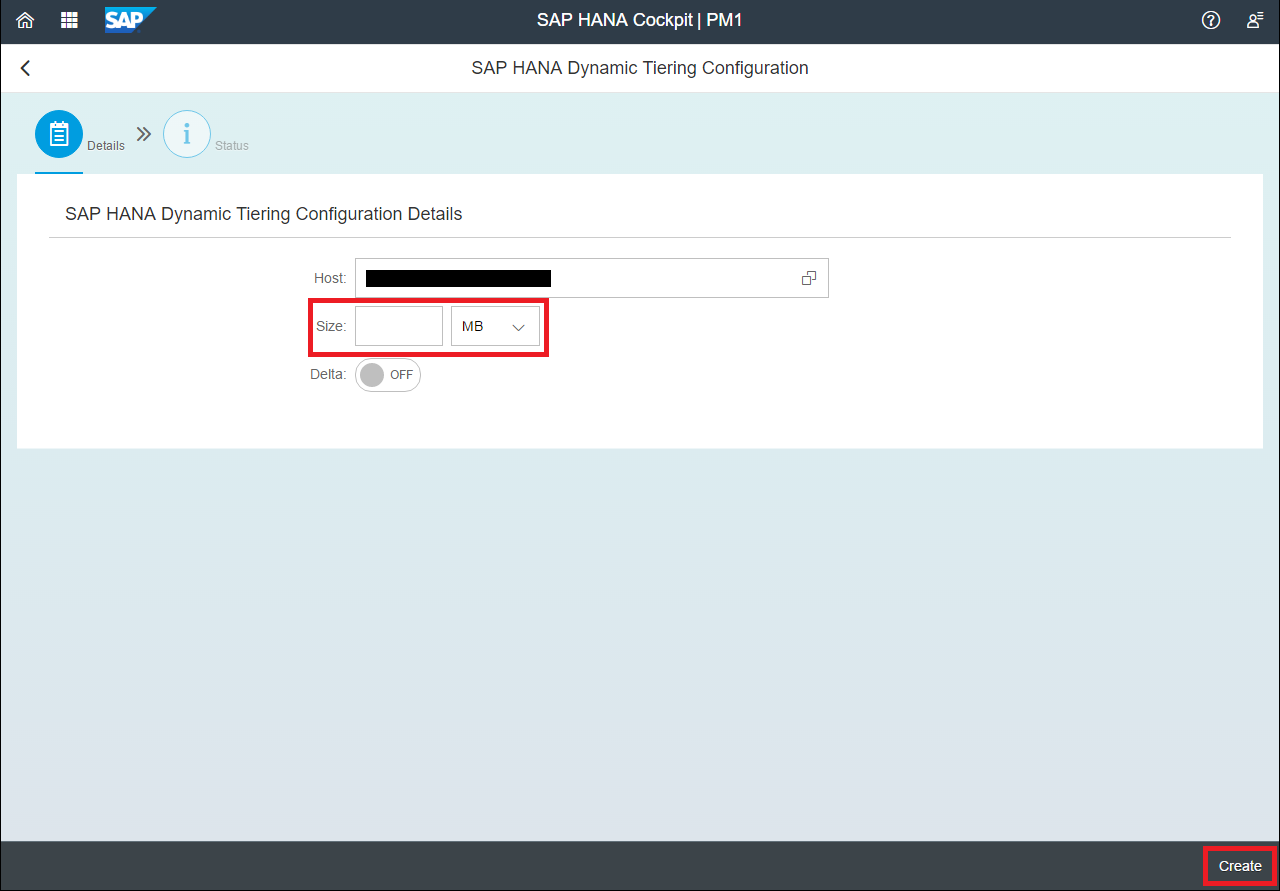Go to the Home page icon
The height and width of the screenshot is (891, 1280).
click(x=25, y=20)
